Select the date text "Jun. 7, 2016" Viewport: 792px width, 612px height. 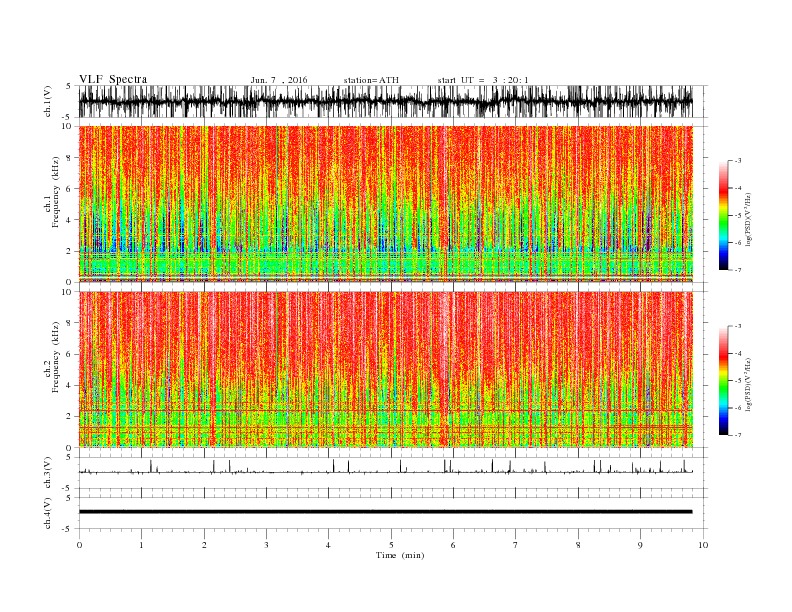[x=279, y=80]
